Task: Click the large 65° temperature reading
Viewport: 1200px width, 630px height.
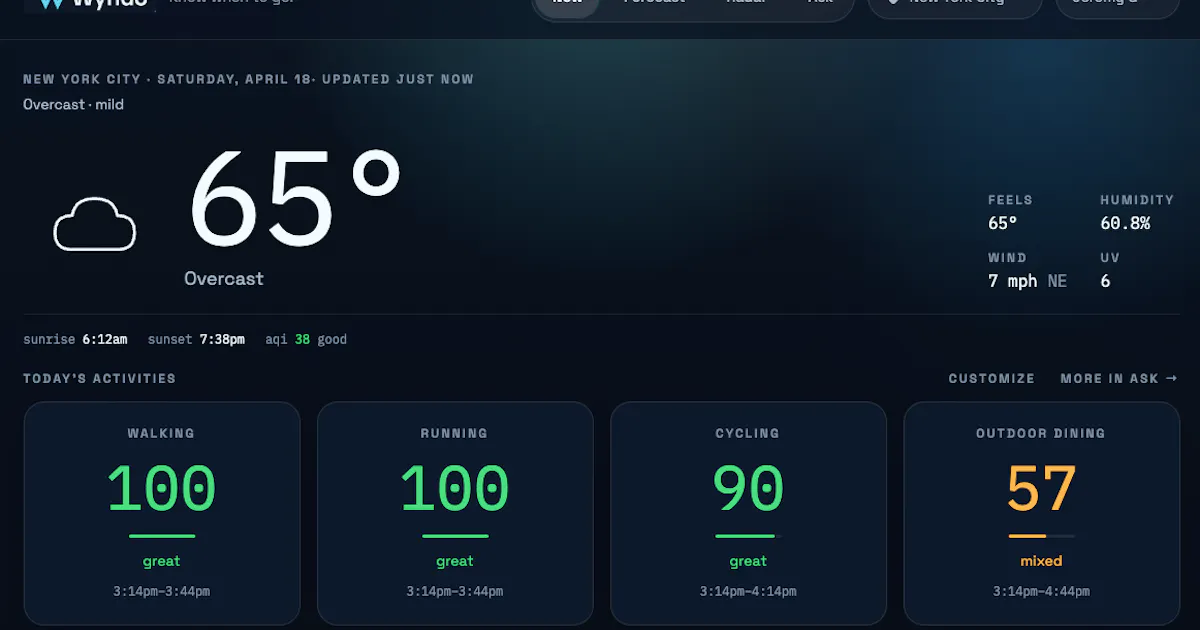Action: coord(295,200)
